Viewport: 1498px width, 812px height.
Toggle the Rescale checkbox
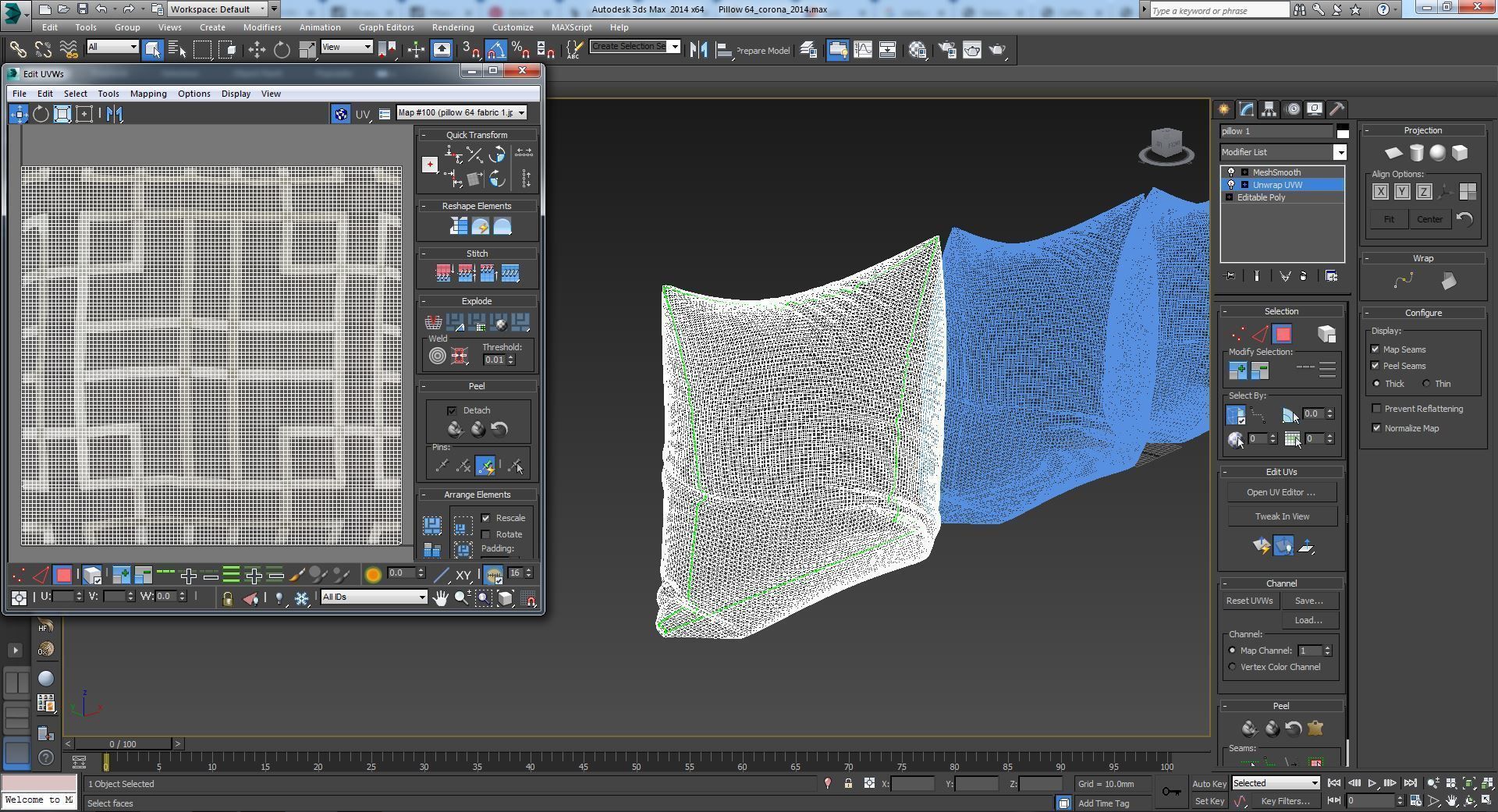(x=486, y=518)
